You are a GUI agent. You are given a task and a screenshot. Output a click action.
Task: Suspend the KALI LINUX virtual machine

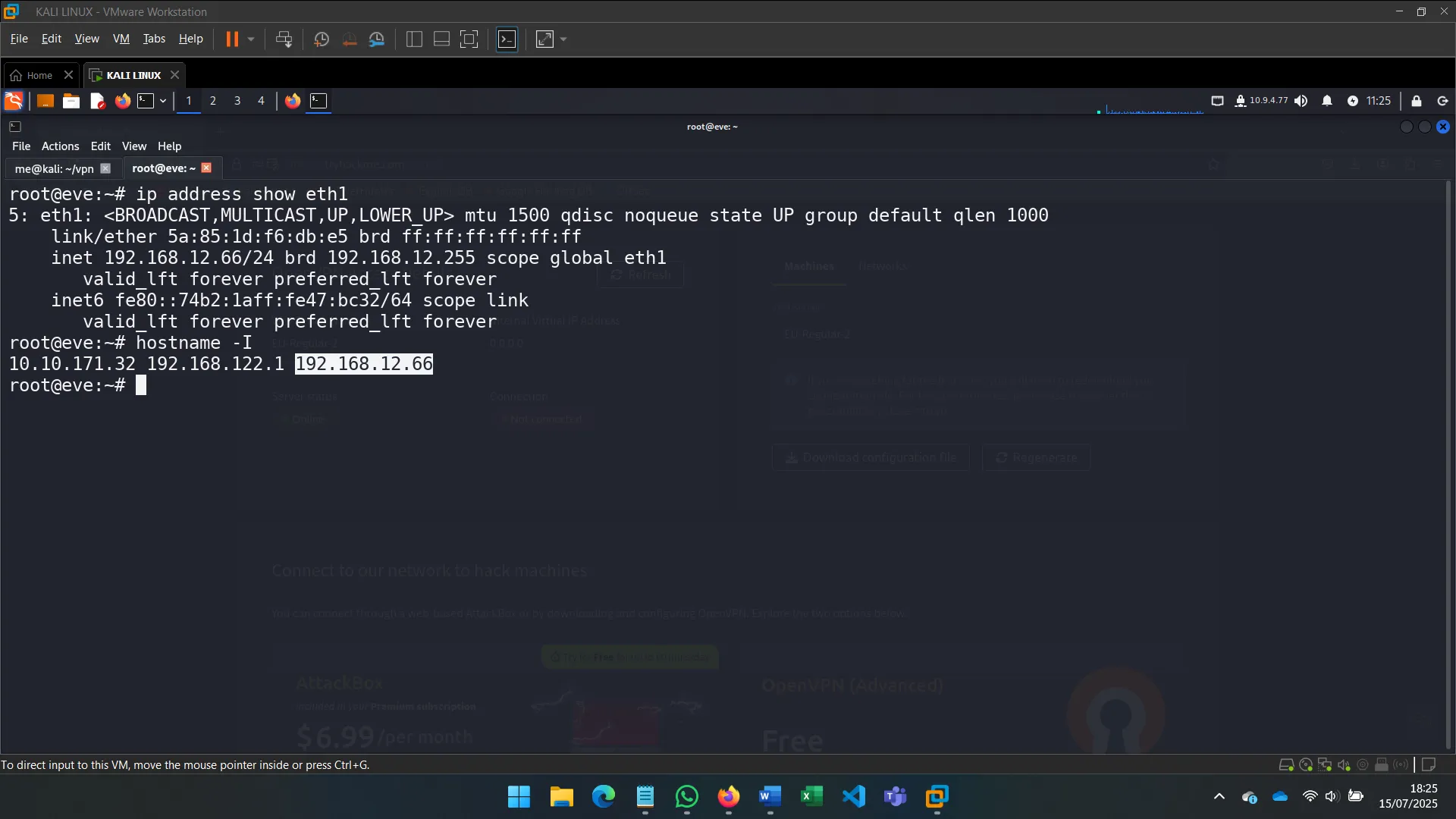[232, 39]
